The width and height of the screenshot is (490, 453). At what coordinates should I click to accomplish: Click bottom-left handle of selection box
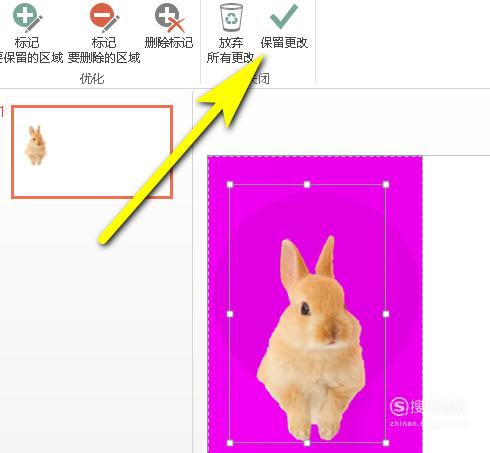click(230, 443)
